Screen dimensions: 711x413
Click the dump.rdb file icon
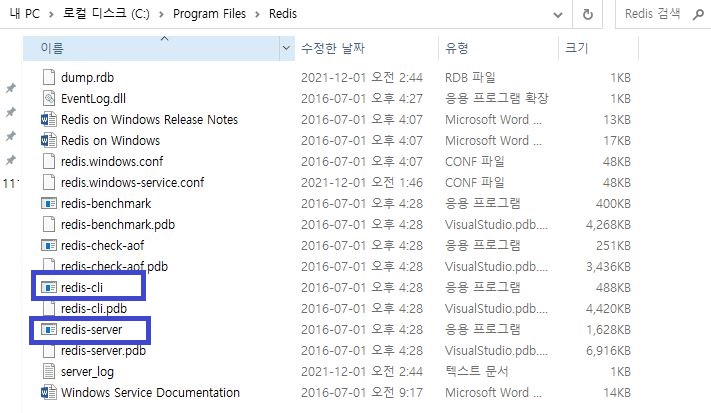click(49, 78)
